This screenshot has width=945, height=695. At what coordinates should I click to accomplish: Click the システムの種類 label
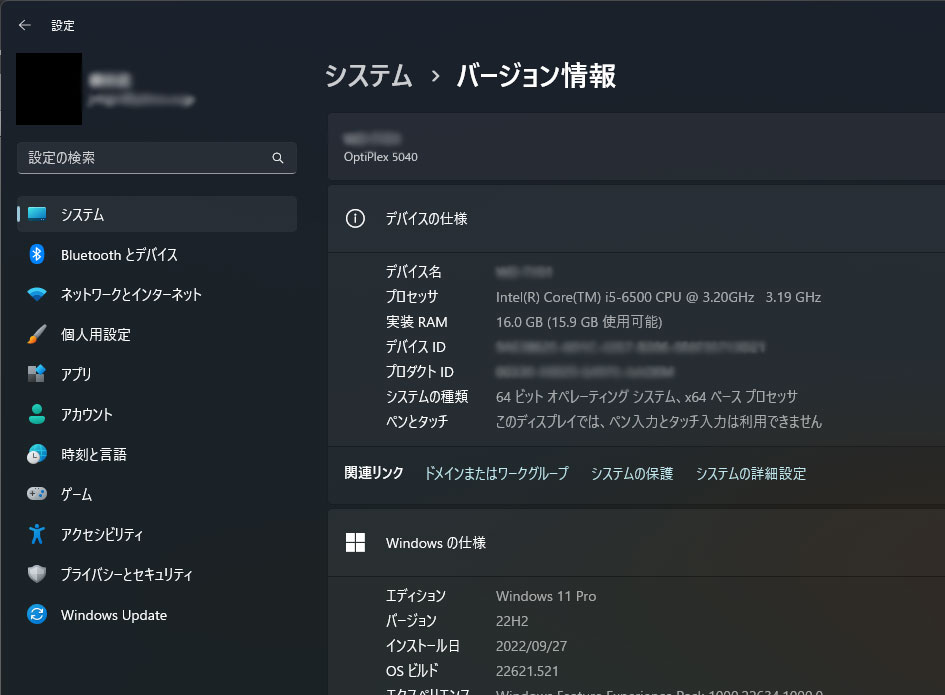point(427,397)
